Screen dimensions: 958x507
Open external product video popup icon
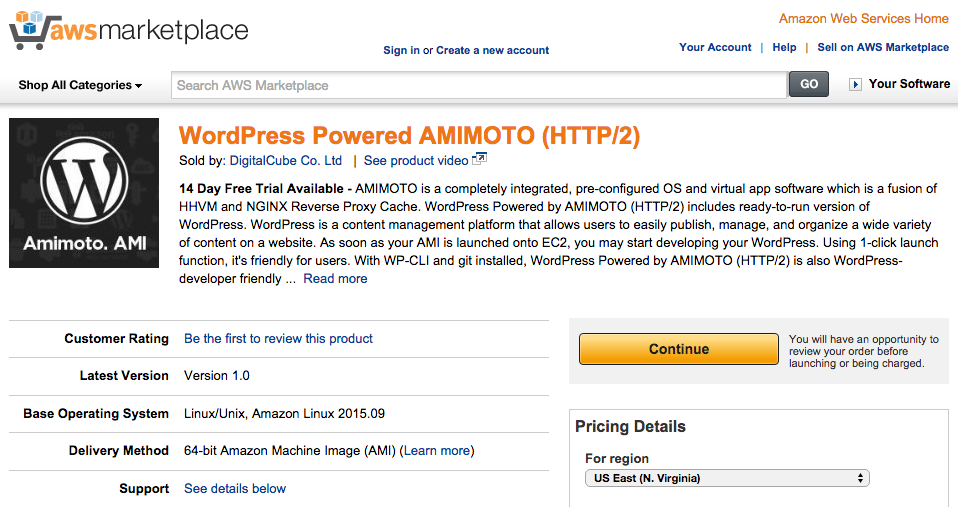(480, 159)
